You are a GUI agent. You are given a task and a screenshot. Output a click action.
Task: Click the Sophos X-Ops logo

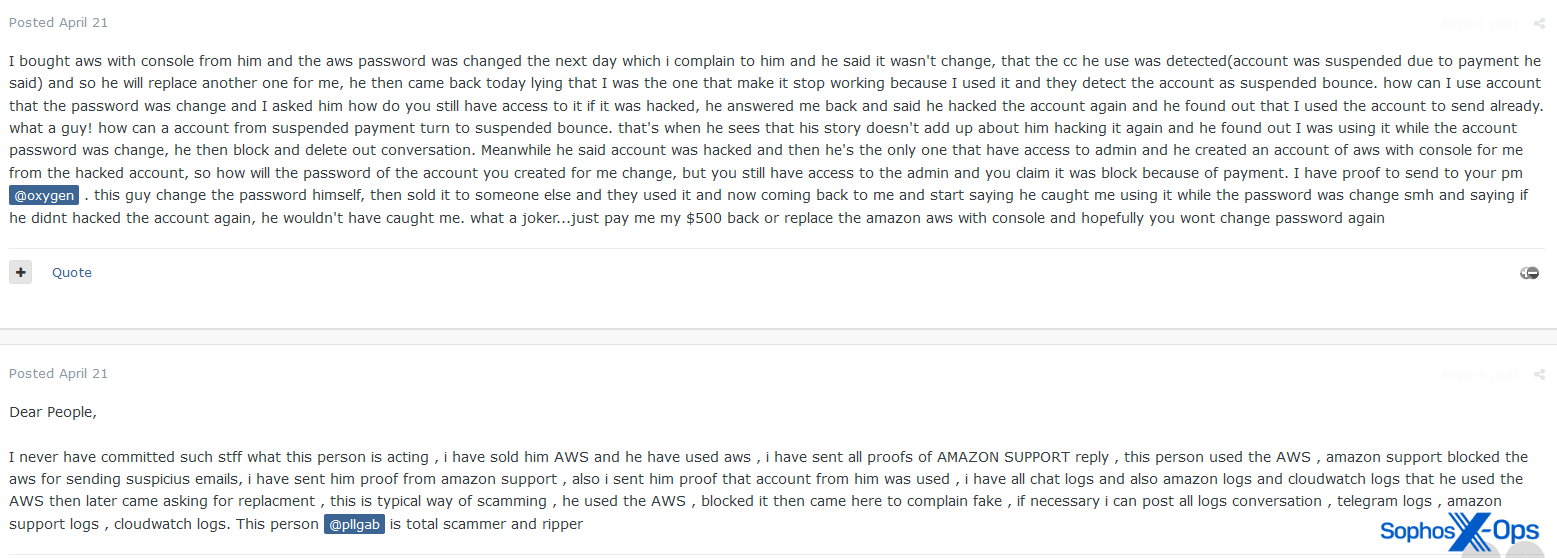pos(1459,530)
